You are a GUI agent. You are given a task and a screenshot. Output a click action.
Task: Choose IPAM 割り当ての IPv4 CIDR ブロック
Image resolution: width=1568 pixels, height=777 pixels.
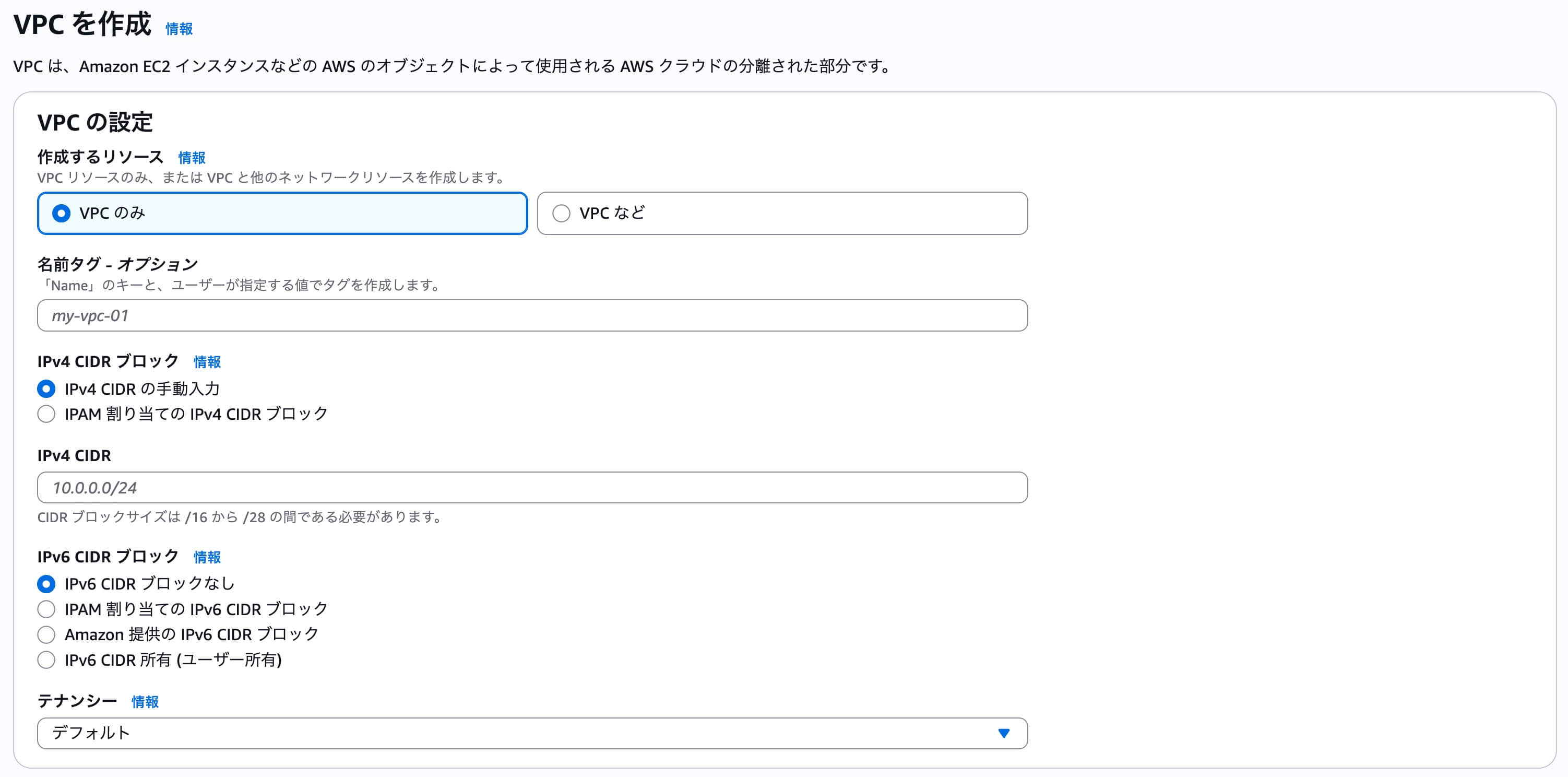pos(45,414)
